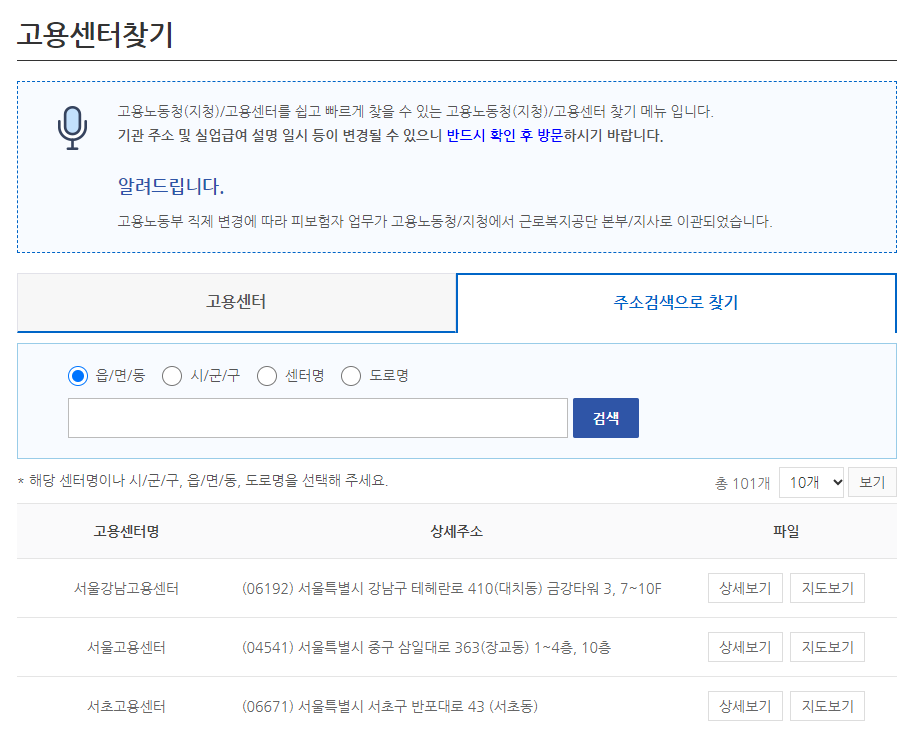This screenshot has width=907, height=735.
Task: Open 상세보기 for 서울고용센터
Action: click(745, 647)
